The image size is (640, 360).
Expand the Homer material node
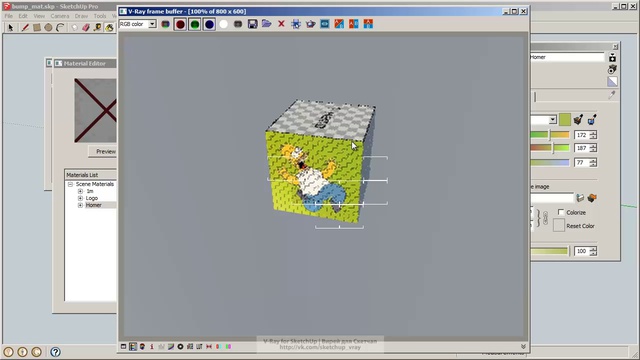pos(80,205)
